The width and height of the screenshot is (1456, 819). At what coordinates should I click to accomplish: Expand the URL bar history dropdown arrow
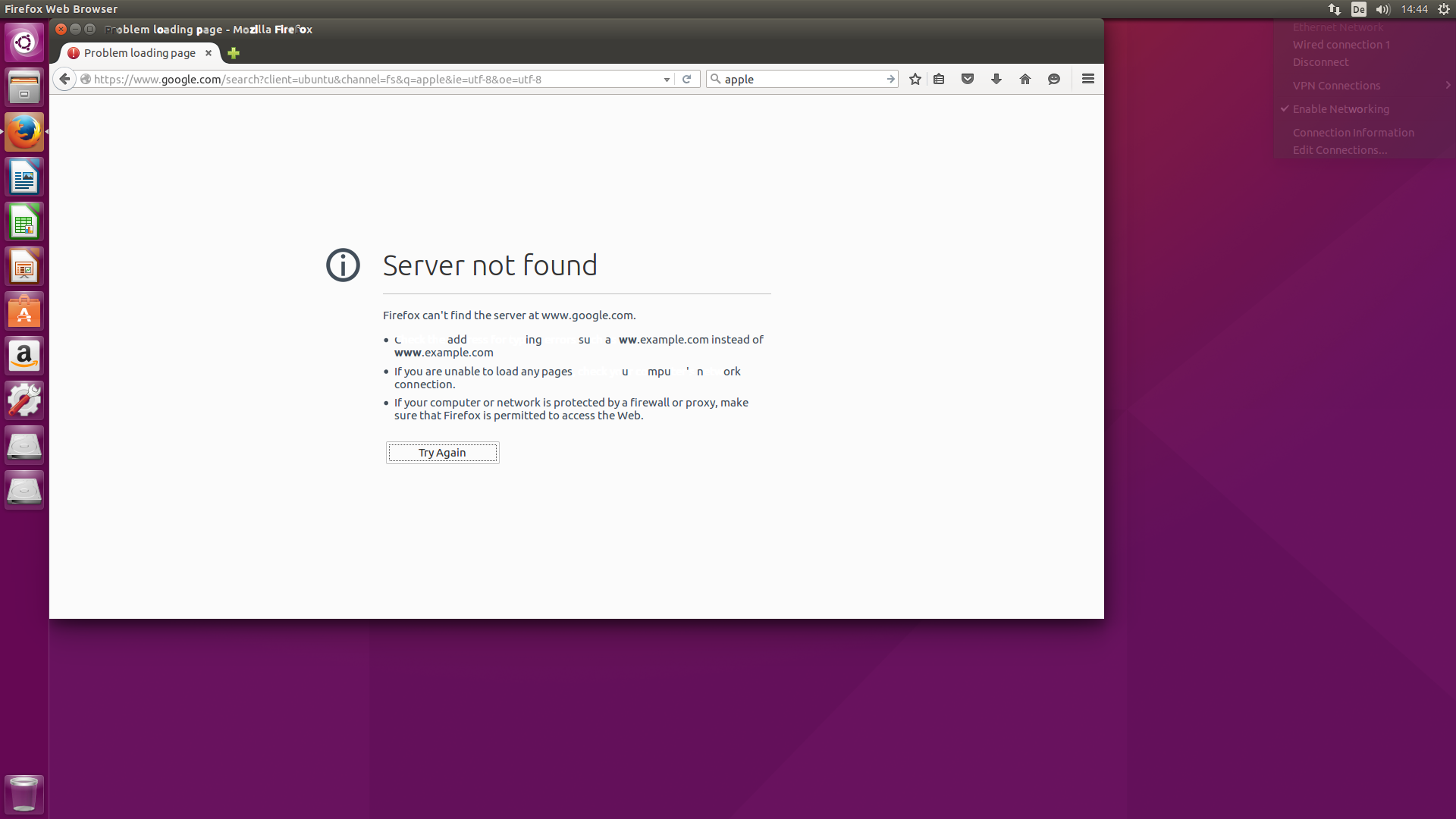[667, 80]
